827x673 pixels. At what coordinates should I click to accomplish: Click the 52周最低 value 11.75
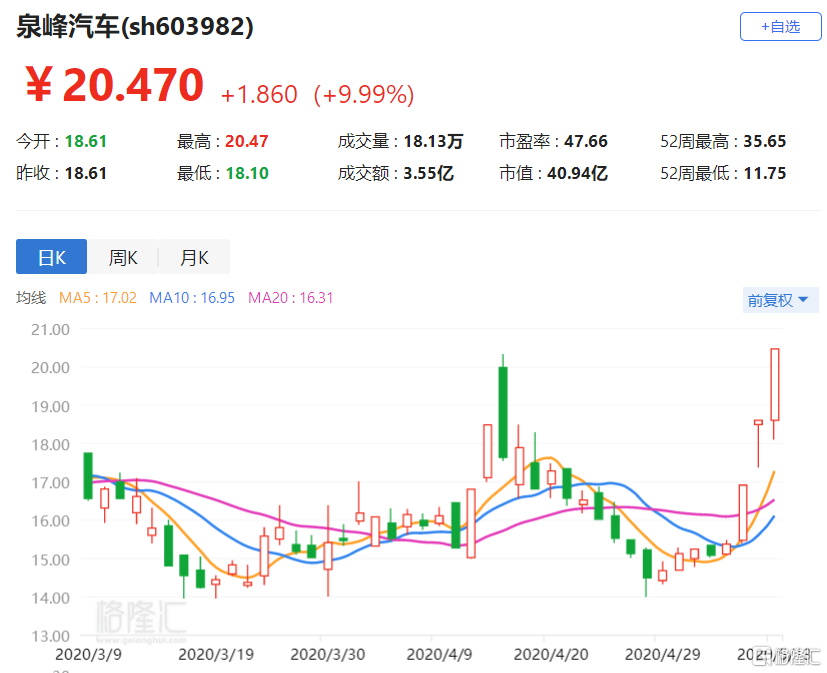click(x=765, y=173)
